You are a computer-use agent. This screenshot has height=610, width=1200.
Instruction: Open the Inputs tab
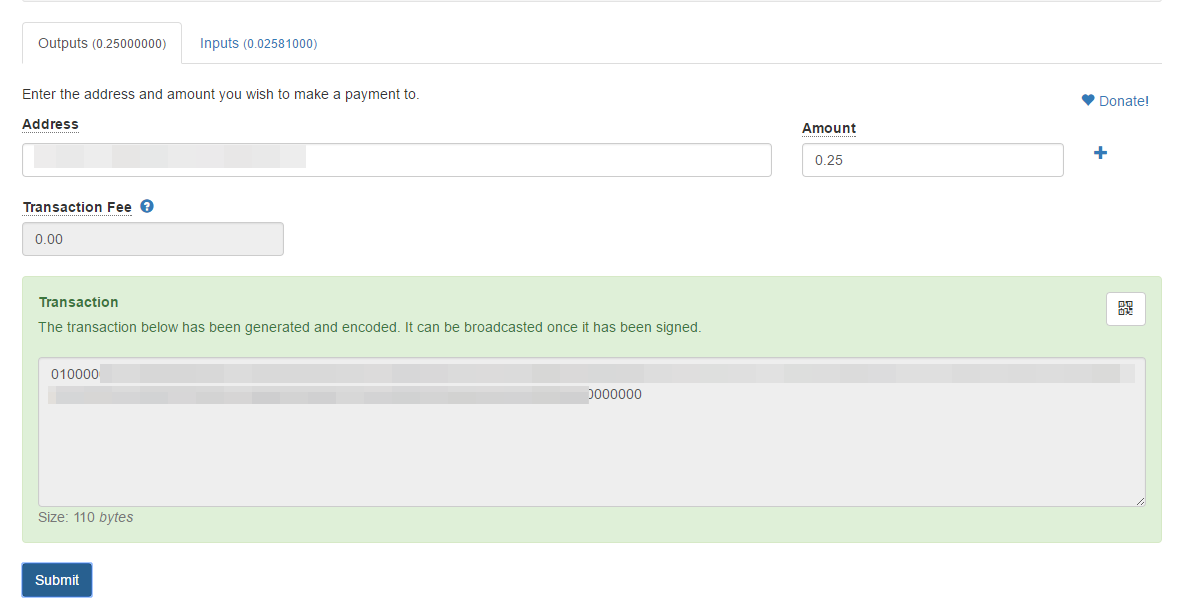(x=258, y=43)
